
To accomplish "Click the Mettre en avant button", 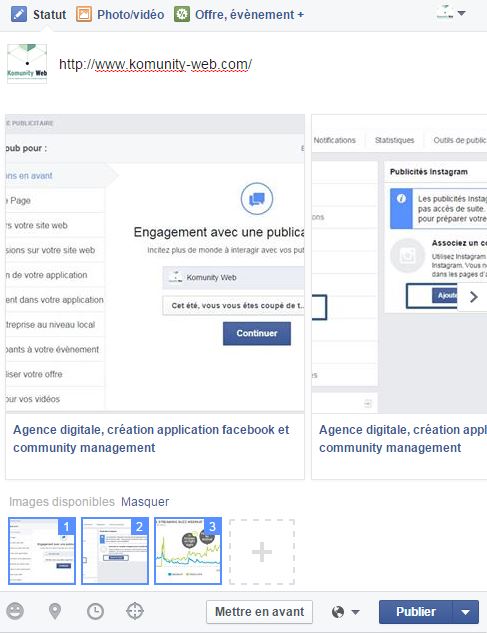I will click(x=260, y=612).
